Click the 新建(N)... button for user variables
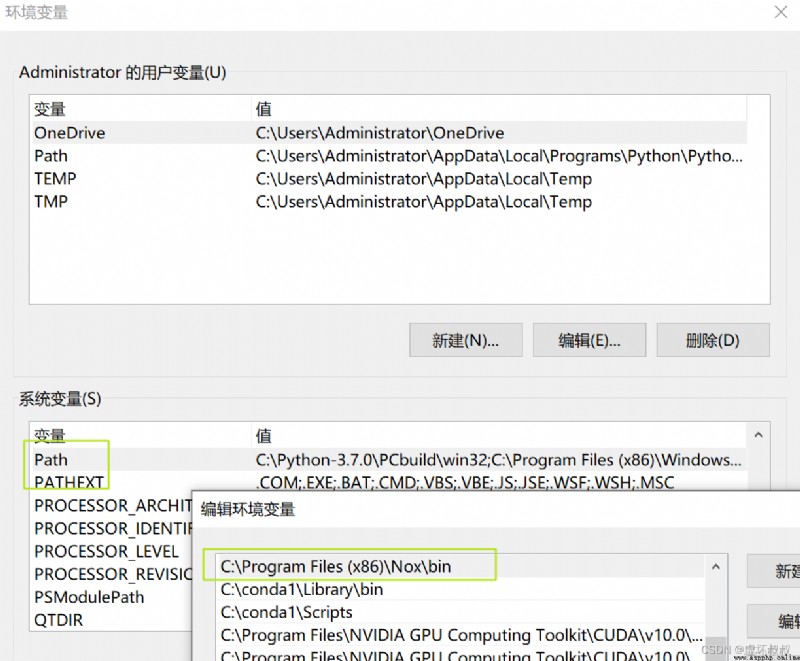The width and height of the screenshot is (800, 661). [x=466, y=340]
